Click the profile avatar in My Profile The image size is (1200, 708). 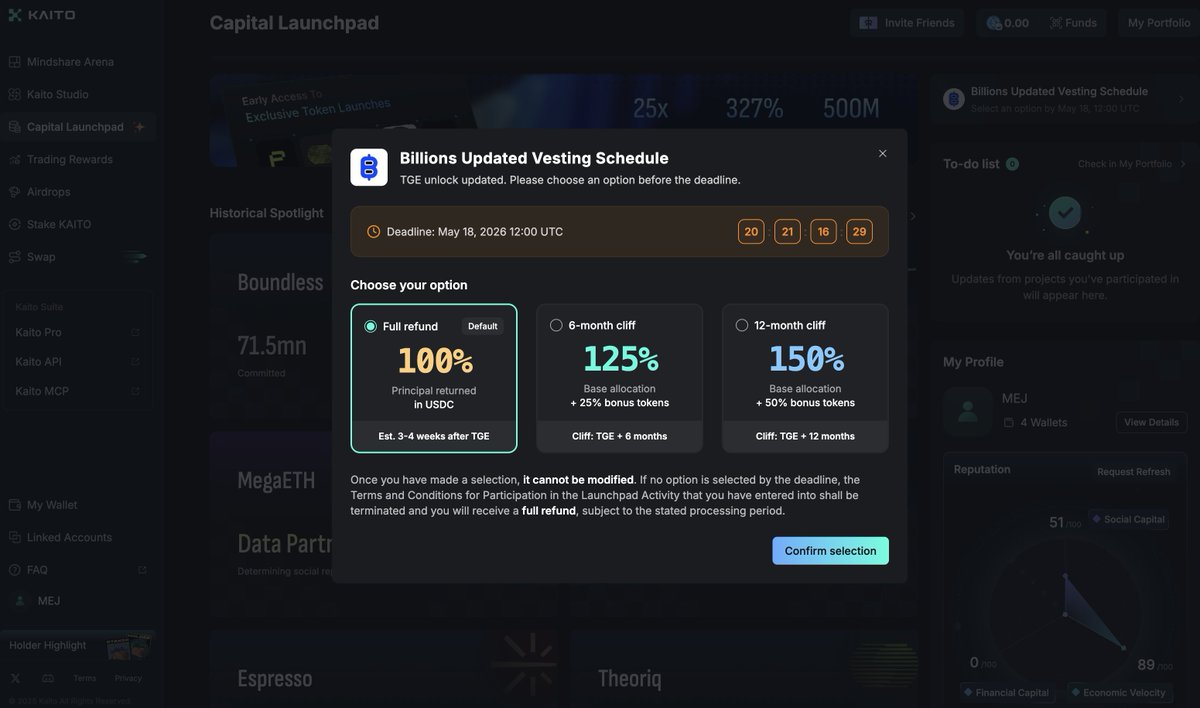click(968, 412)
